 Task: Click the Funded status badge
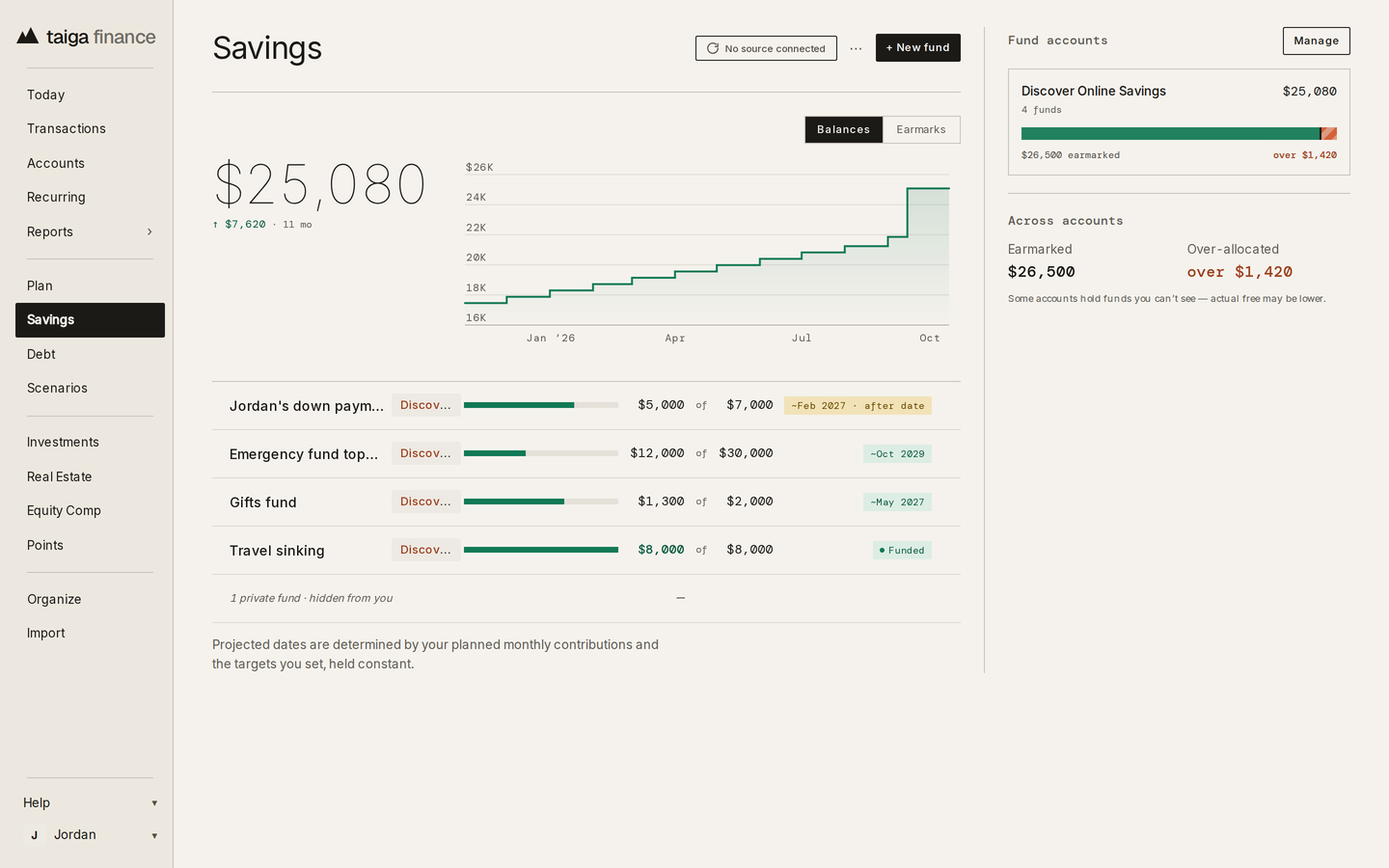(902, 551)
